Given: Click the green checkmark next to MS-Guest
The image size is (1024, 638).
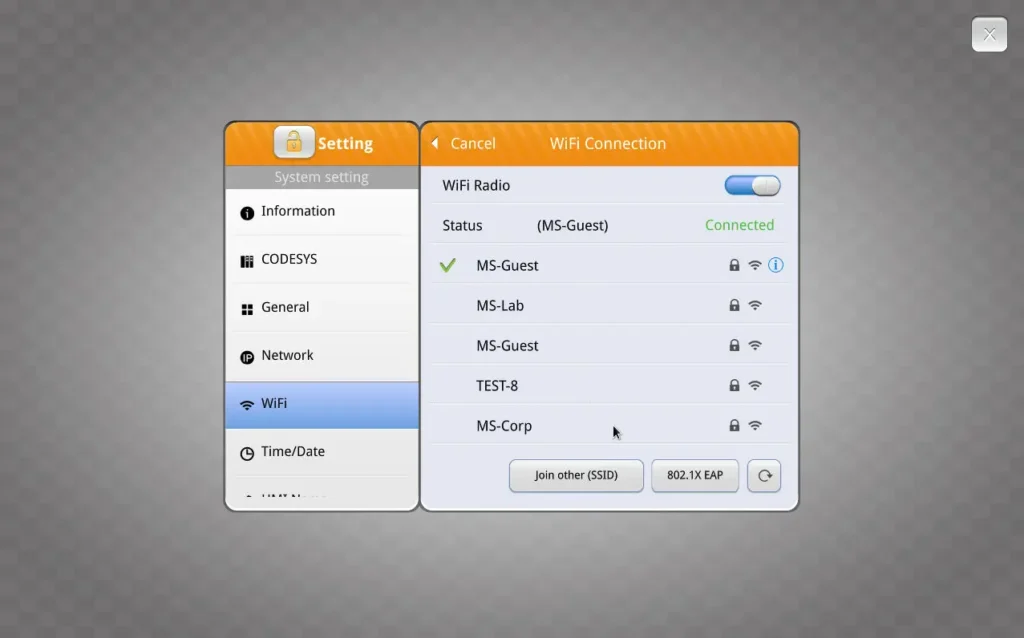Looking at the screenshot, I should click(447, 265).
